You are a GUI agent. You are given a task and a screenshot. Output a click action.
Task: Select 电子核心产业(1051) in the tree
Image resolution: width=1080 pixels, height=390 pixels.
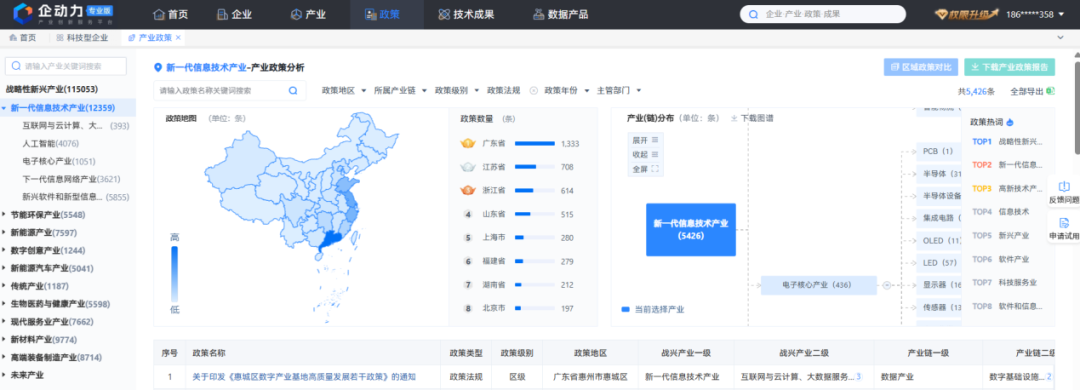pos(59,161)
